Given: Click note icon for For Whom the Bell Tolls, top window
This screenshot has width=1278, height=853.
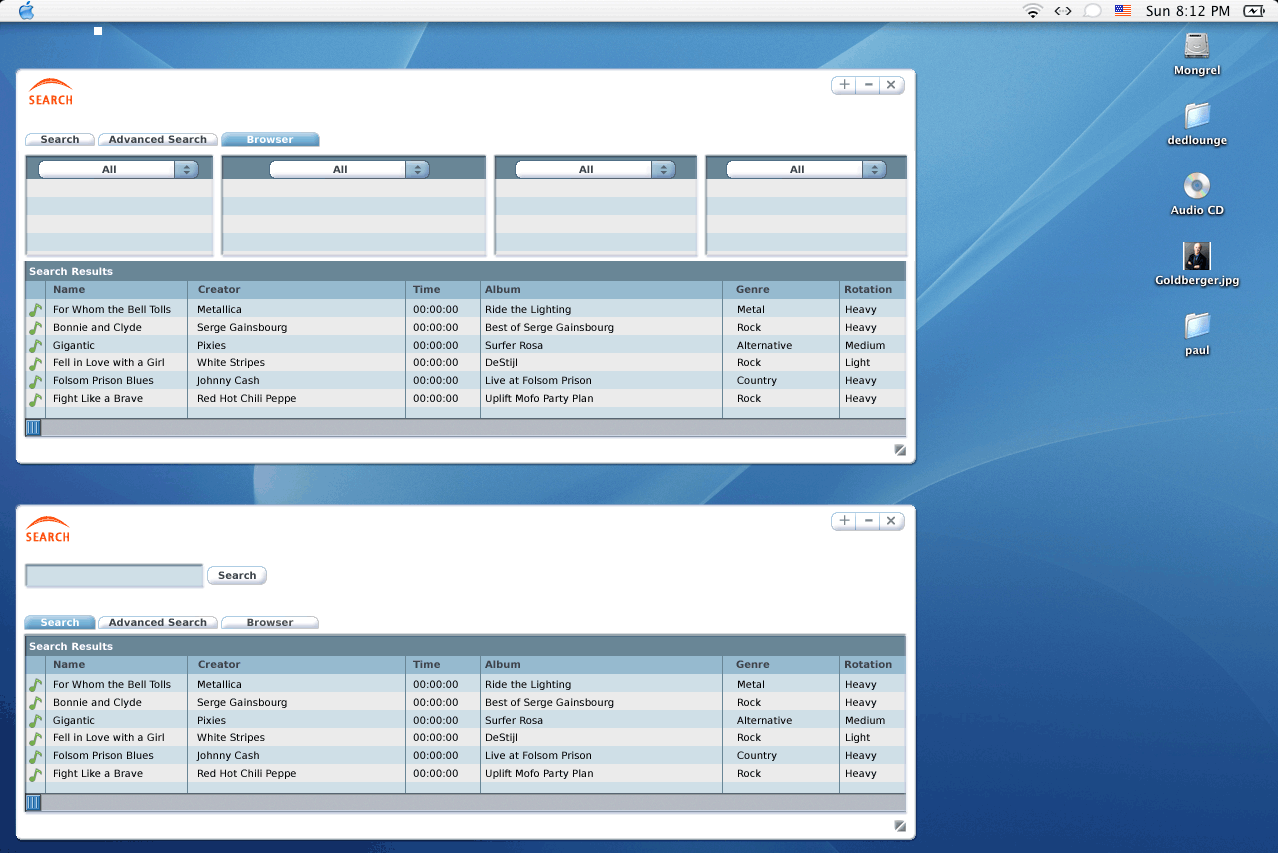Looking at the screenshot, I should [x=35, y=310].
